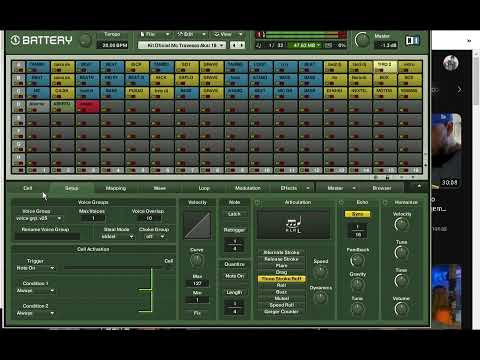
Task: Select the highlighted bright cell in row A
Action: tap(385, 67)
